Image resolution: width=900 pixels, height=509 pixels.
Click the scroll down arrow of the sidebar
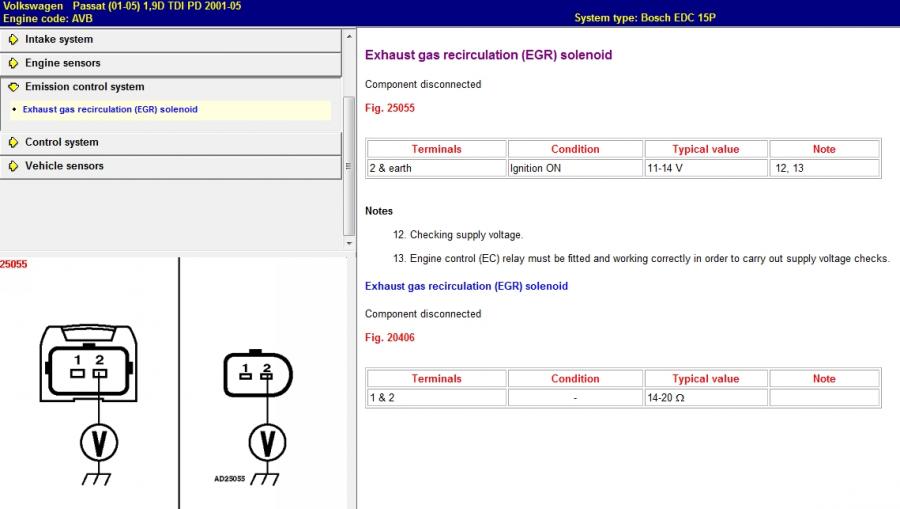[348, 243]
